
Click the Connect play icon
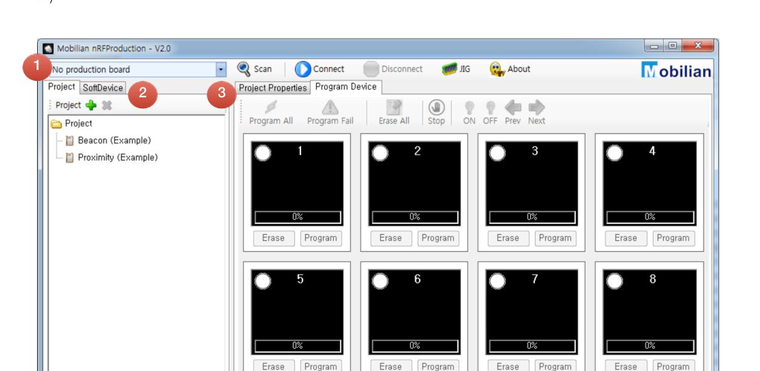302,69
